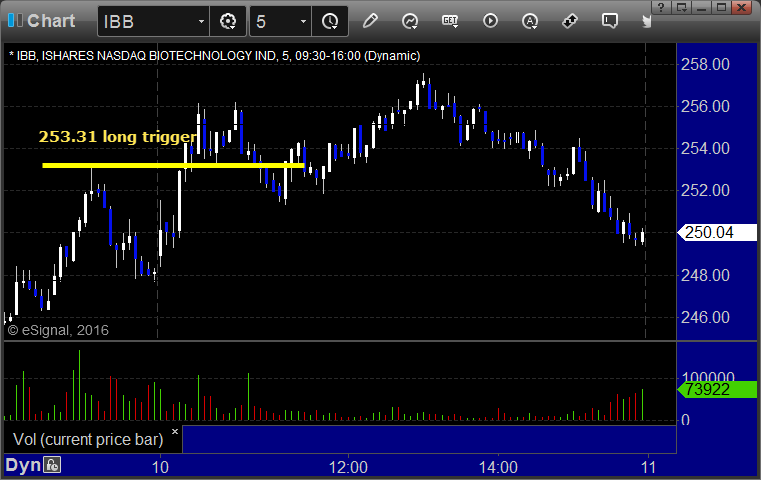
Task: Select the pencil drawing tools icon
Action: point(370,21)
